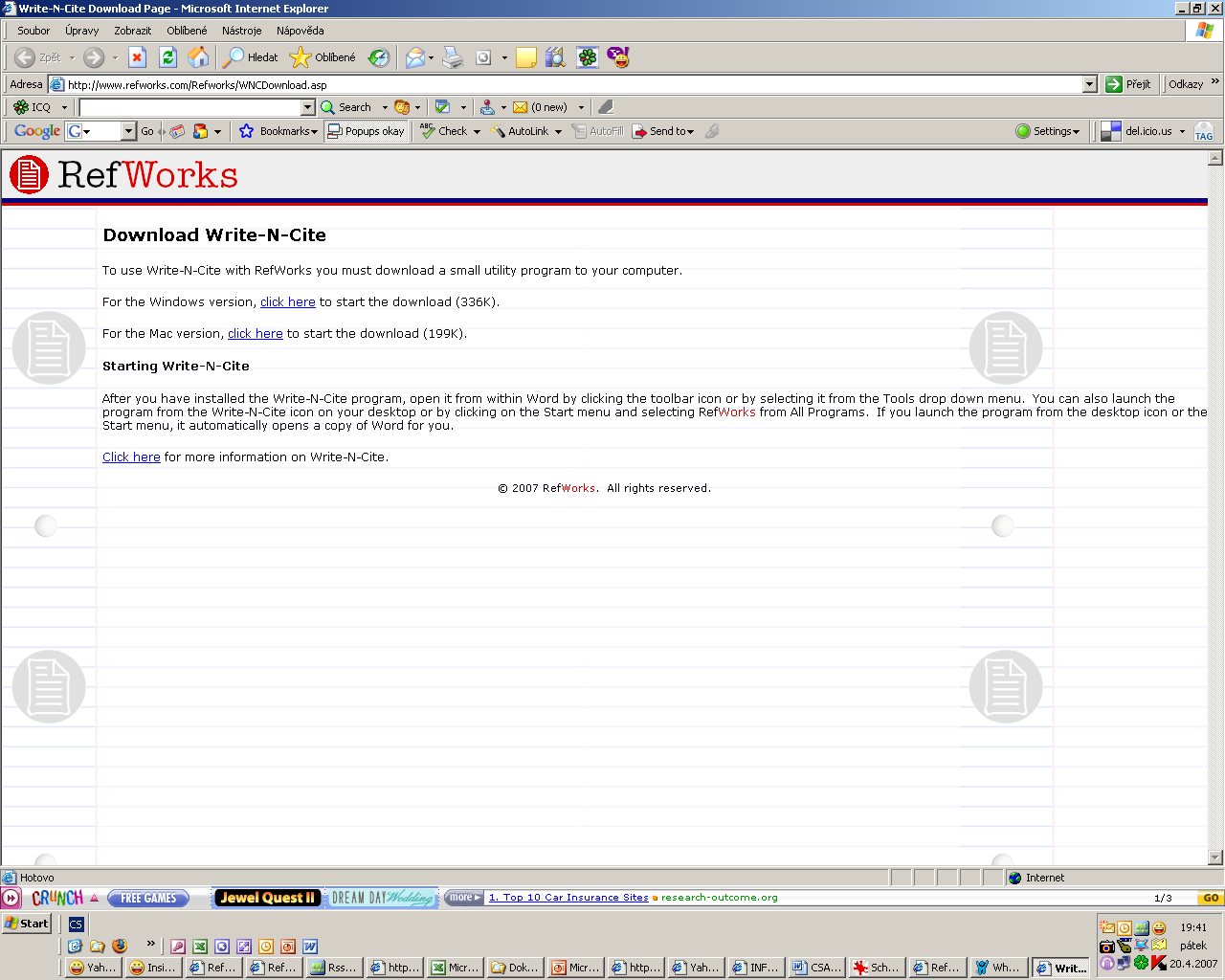This screenshot has width=1225, height=980.
Task: Click Google toolbar Bookmarks star
Action: pyautogui.click(x=247, y=131)
